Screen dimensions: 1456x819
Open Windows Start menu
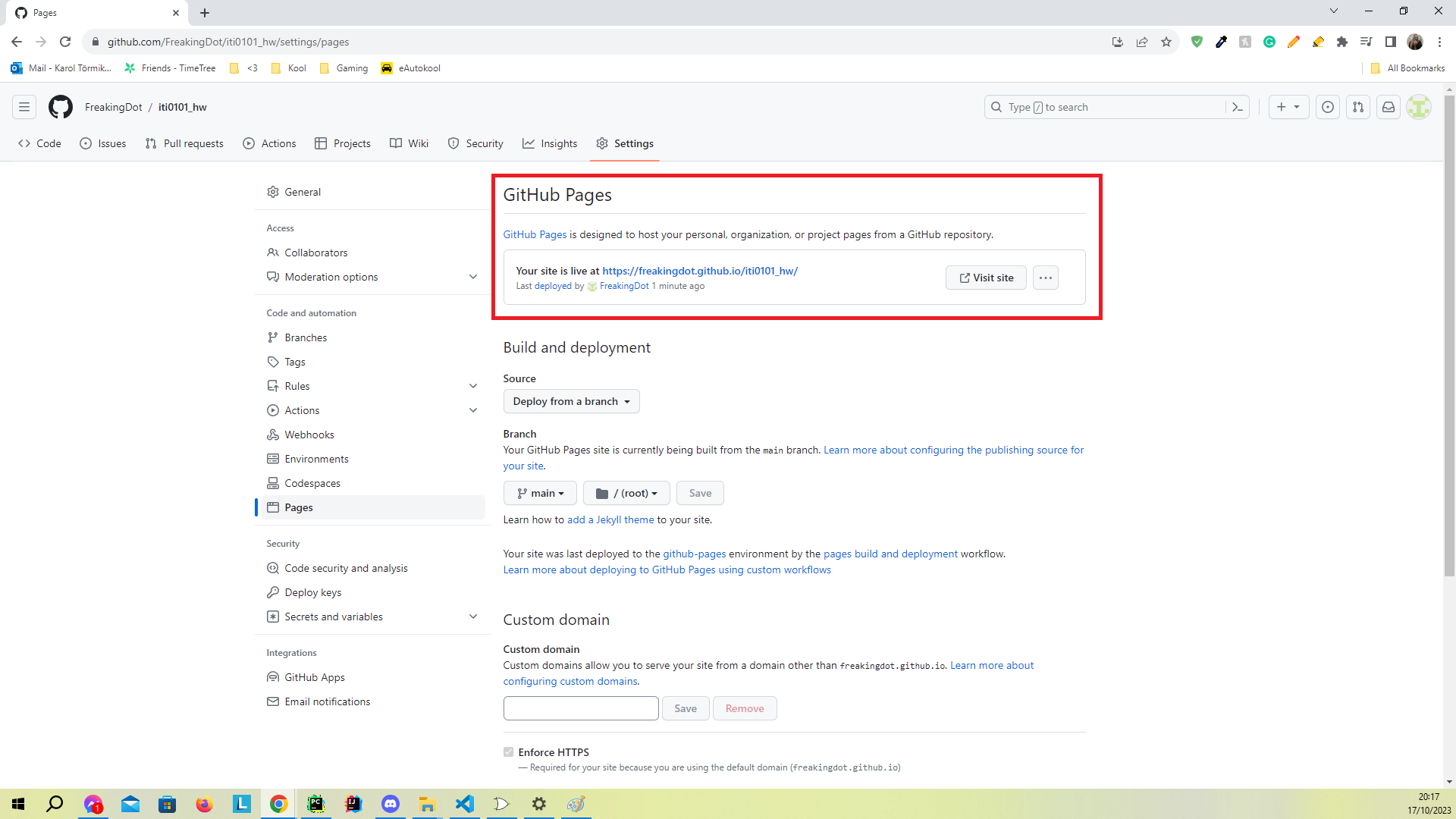tap(18, 804)
